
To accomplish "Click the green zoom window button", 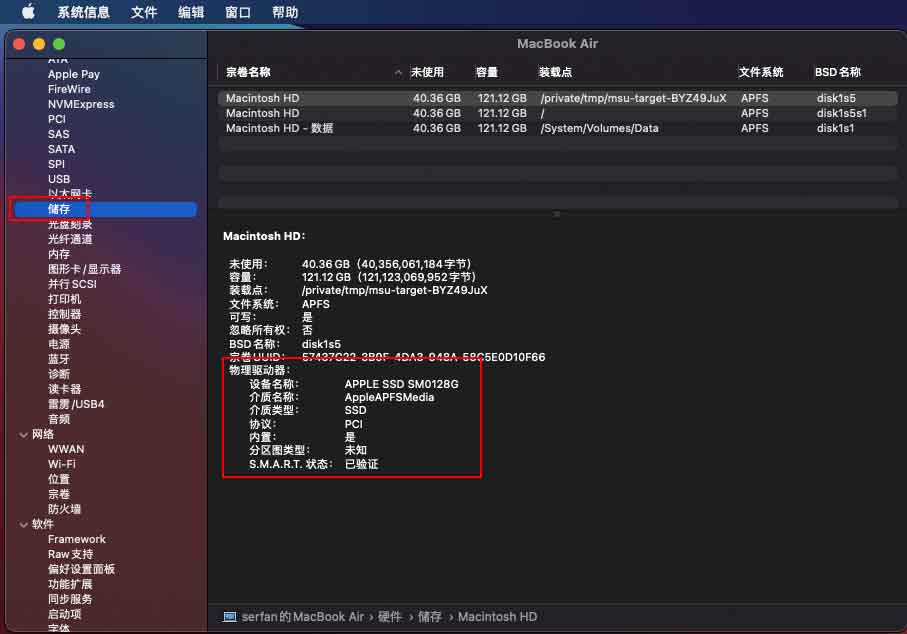I will pos(58,44).
